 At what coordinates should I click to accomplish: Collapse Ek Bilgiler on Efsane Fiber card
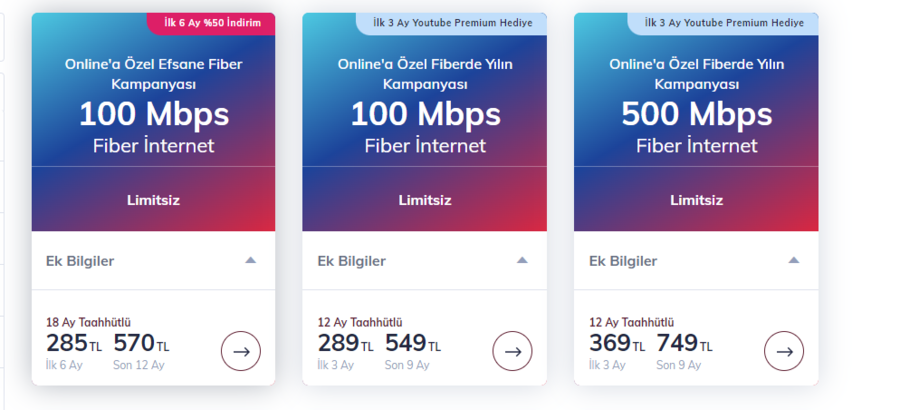250,260
